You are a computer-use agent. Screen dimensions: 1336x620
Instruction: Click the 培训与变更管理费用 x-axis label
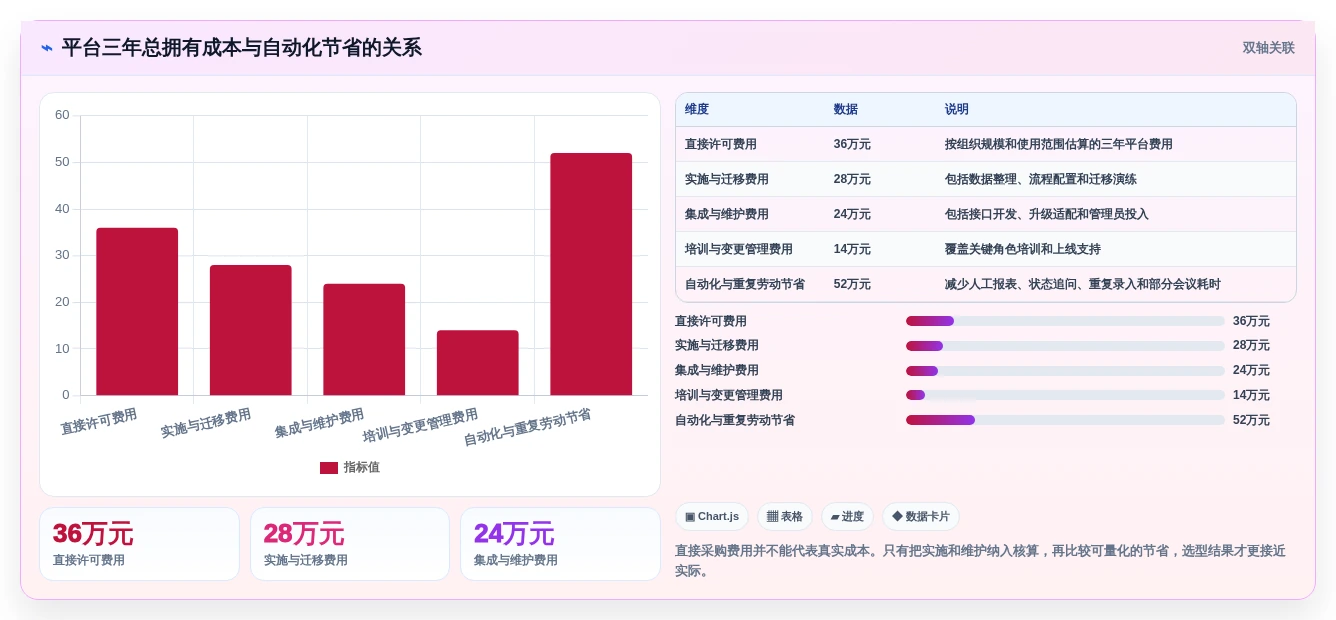click(420, 425)
